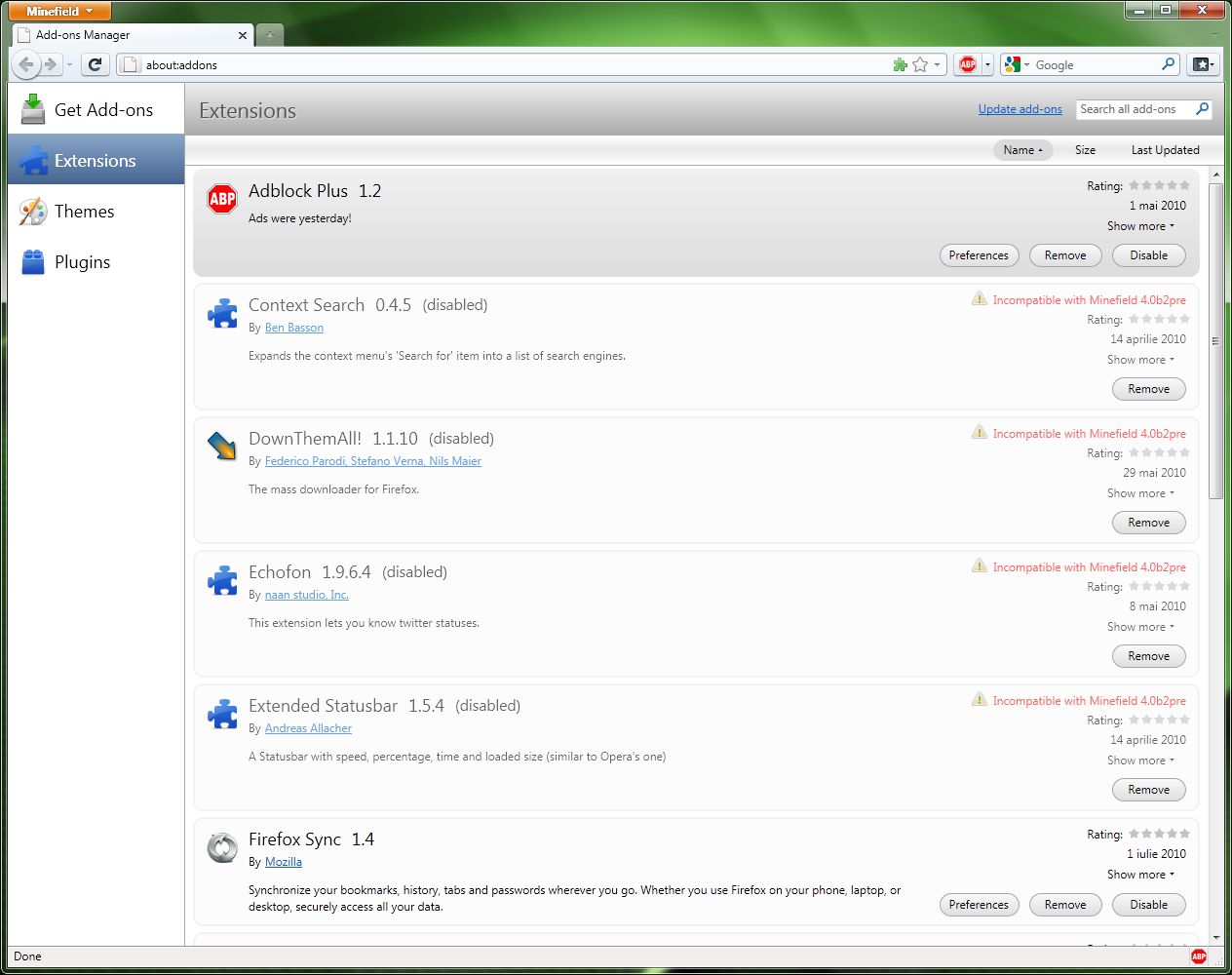This screenshot has width=1232, height=975.
Task: Click the extensions list vertical scrollbar
Action: [1215, 341]
